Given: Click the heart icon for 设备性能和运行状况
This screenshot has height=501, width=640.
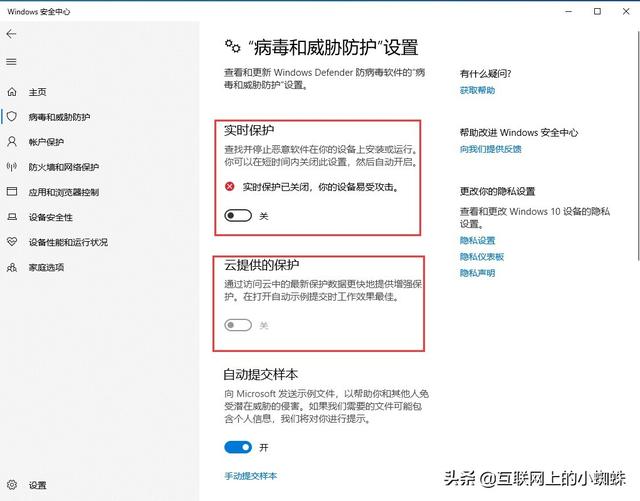Looking at the screenshot, I should pyautogui.click(x=12, y=242).
